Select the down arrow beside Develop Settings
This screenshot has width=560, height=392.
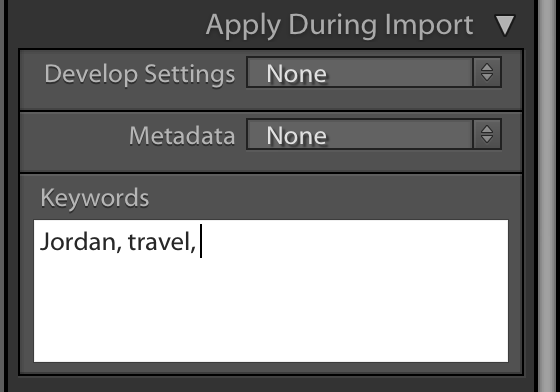(x=487, y=77)
